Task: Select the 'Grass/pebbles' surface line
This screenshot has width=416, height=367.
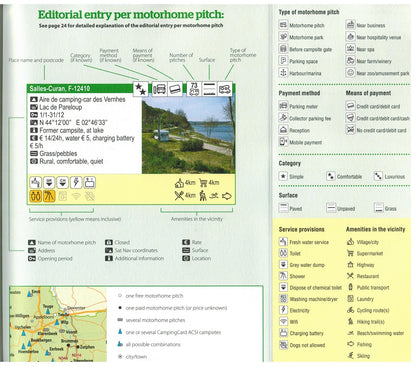Action: 58,154
